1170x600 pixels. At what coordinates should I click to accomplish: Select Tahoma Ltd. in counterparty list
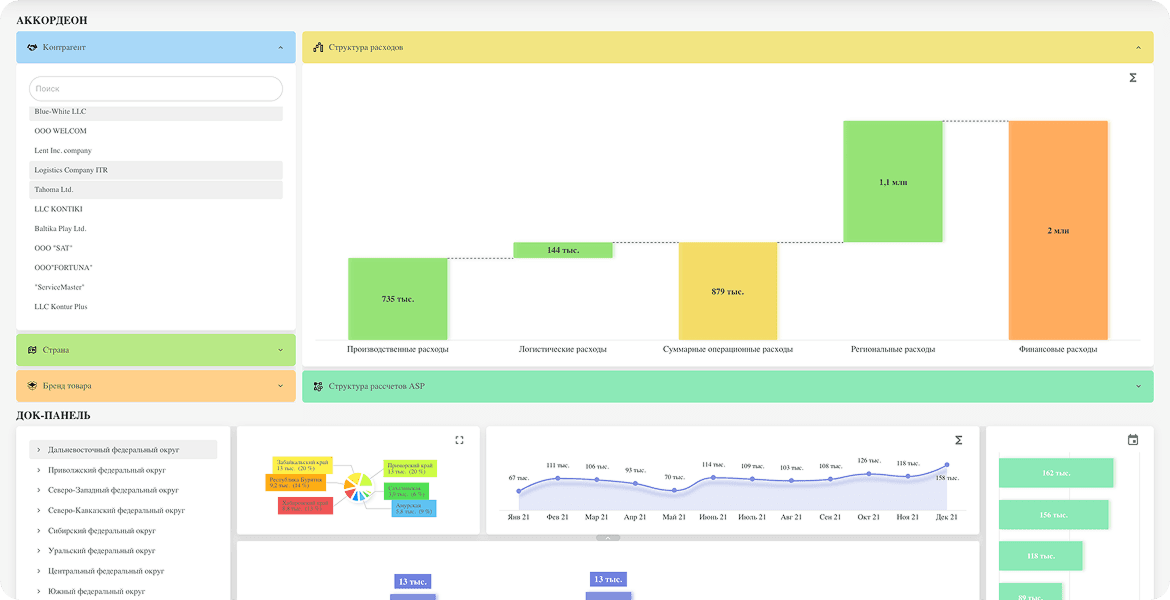tap(156, 190)
